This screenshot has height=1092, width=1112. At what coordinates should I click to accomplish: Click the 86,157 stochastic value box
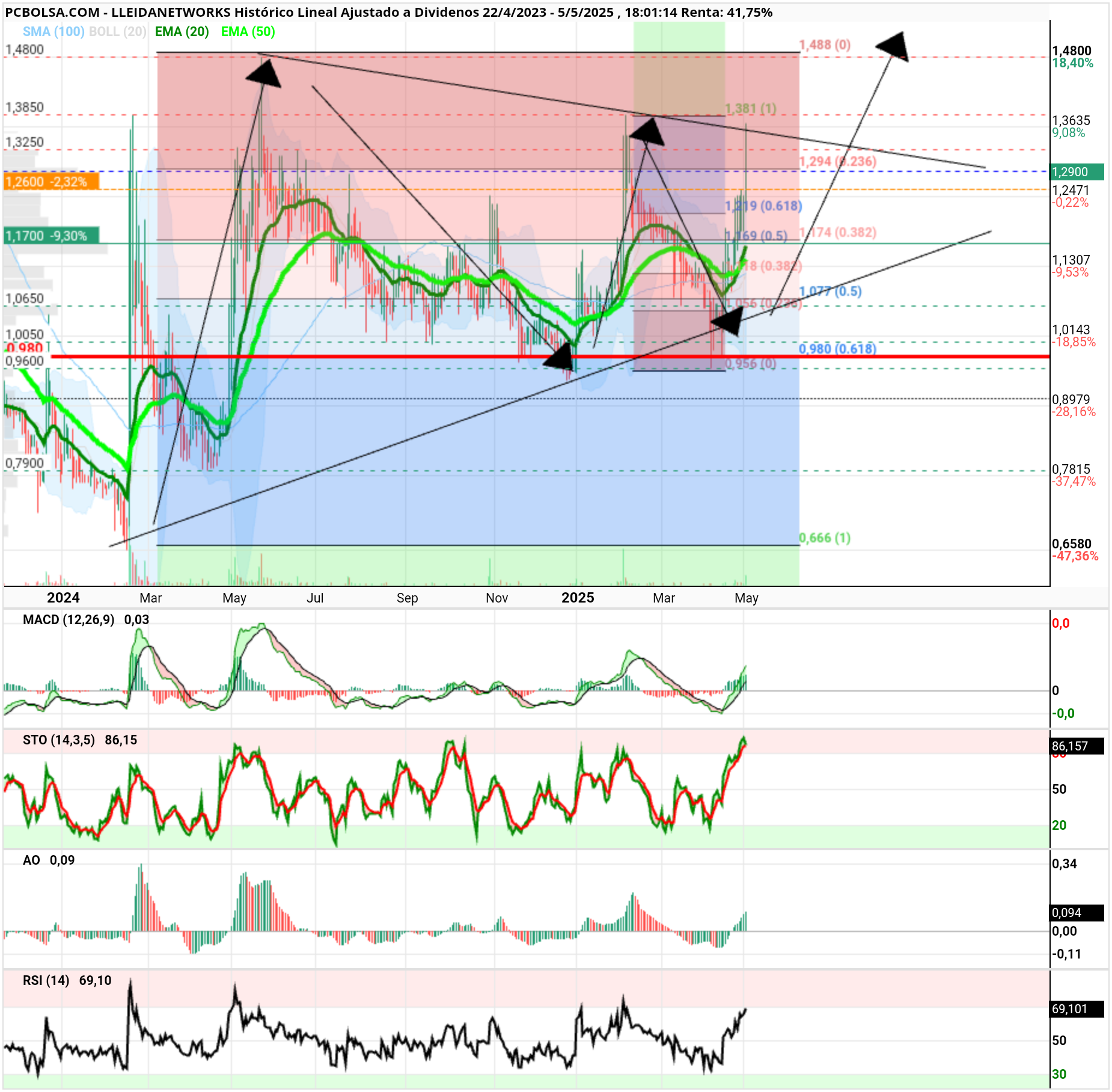(1077, 746)
